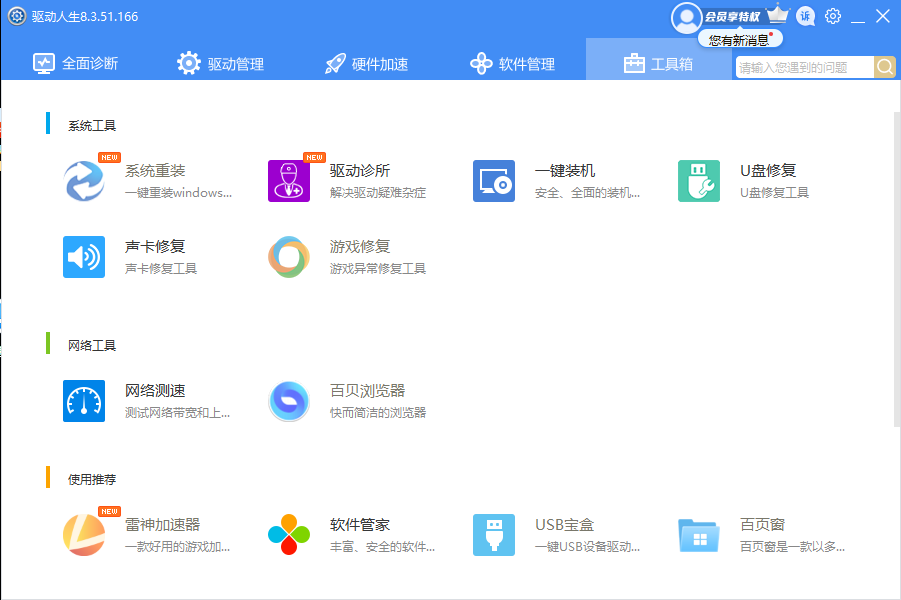Click the 解决驱动疑难杂症 description
This screenshot has width=901, height=600.
click(x=378, y=193)
